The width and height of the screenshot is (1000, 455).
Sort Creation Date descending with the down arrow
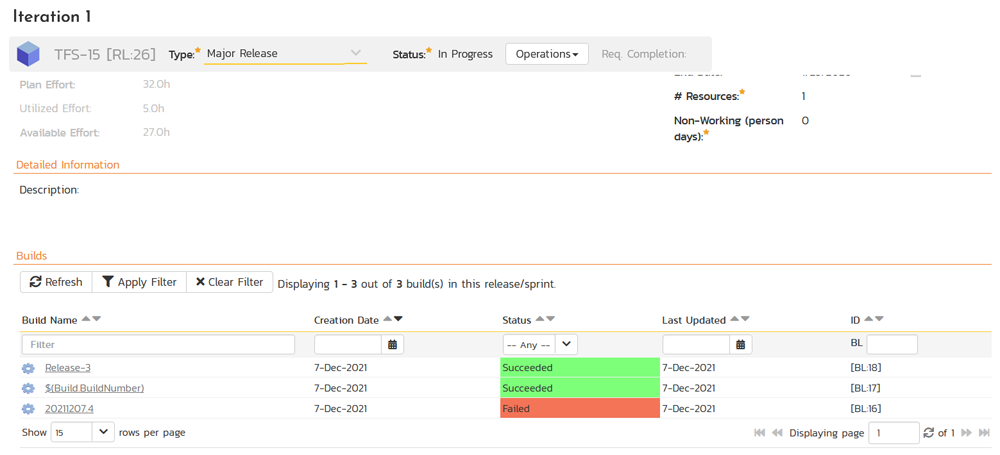[398, 319]
